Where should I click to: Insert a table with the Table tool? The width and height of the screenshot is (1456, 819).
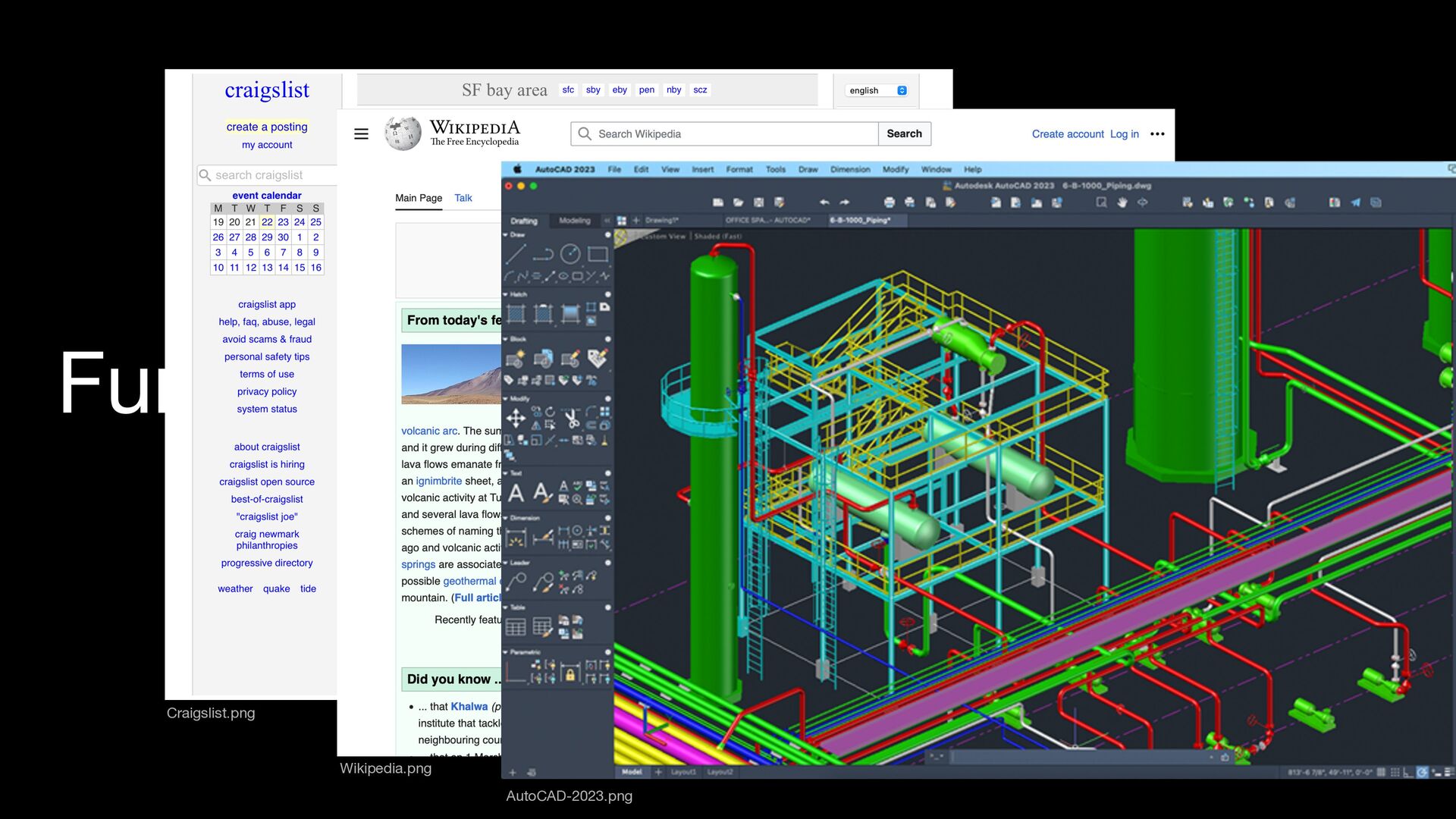[x=516, y=627]
